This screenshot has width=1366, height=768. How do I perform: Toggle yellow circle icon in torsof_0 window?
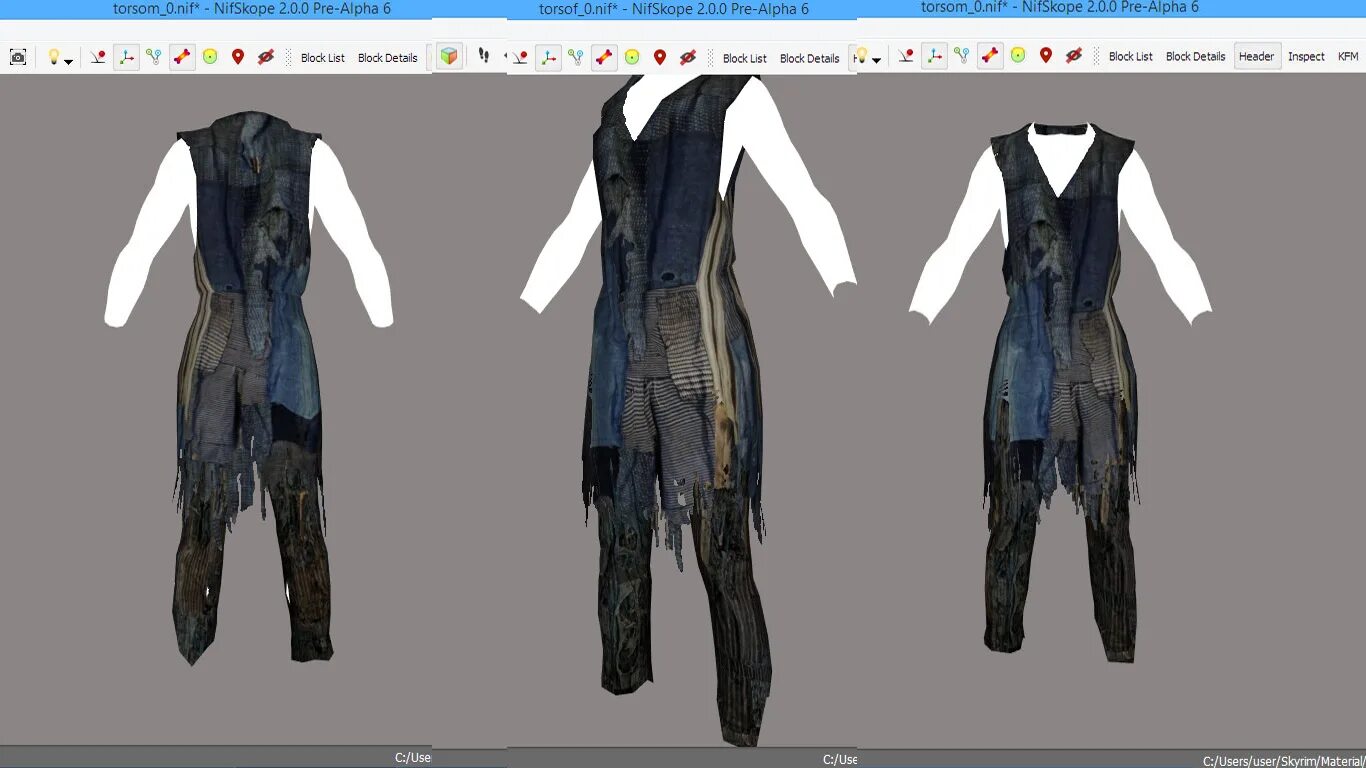[632, 58]
